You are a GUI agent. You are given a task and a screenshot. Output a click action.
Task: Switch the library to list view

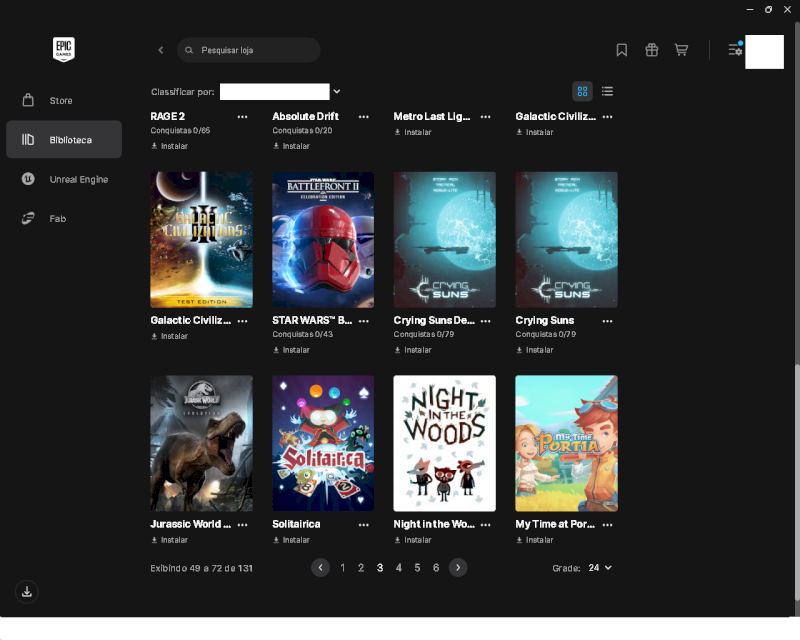[x=607, y=91]
